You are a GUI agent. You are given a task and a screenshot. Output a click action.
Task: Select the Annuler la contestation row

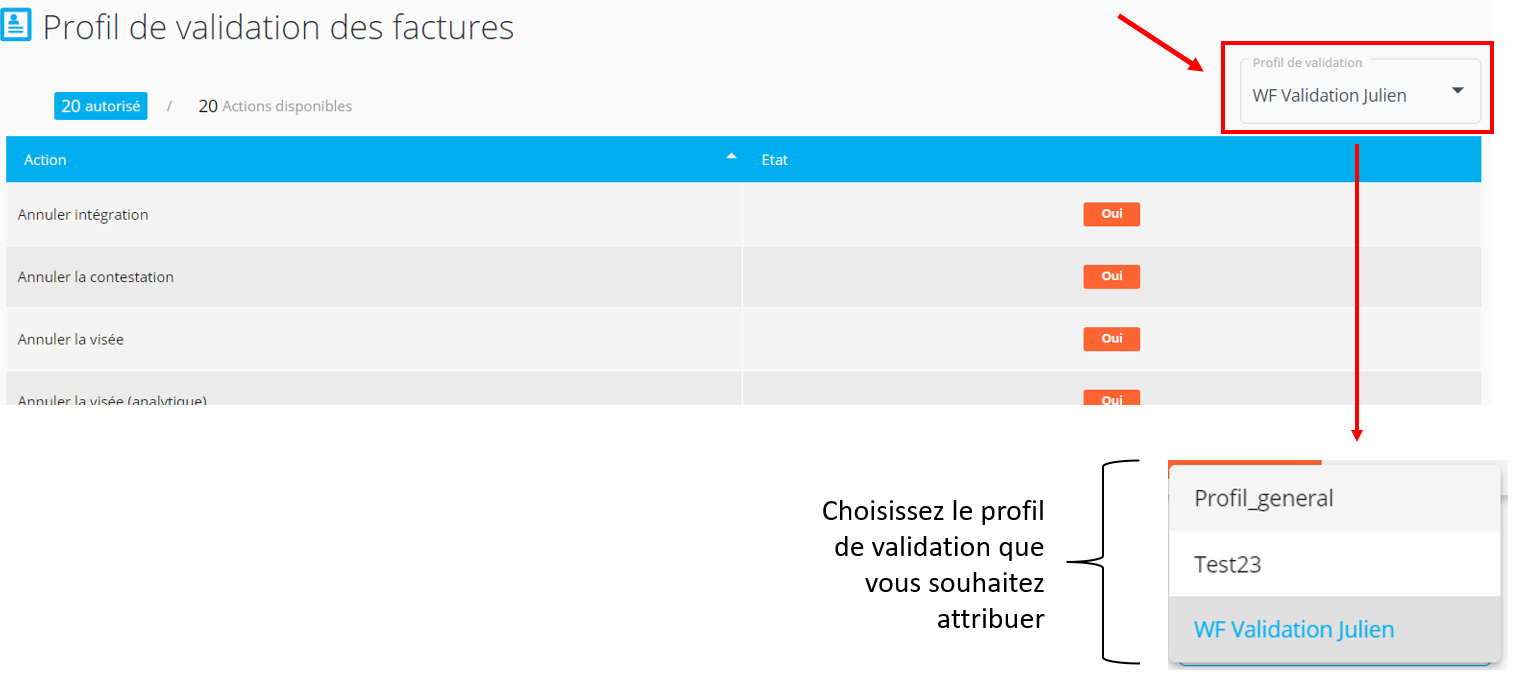(743, 277)
